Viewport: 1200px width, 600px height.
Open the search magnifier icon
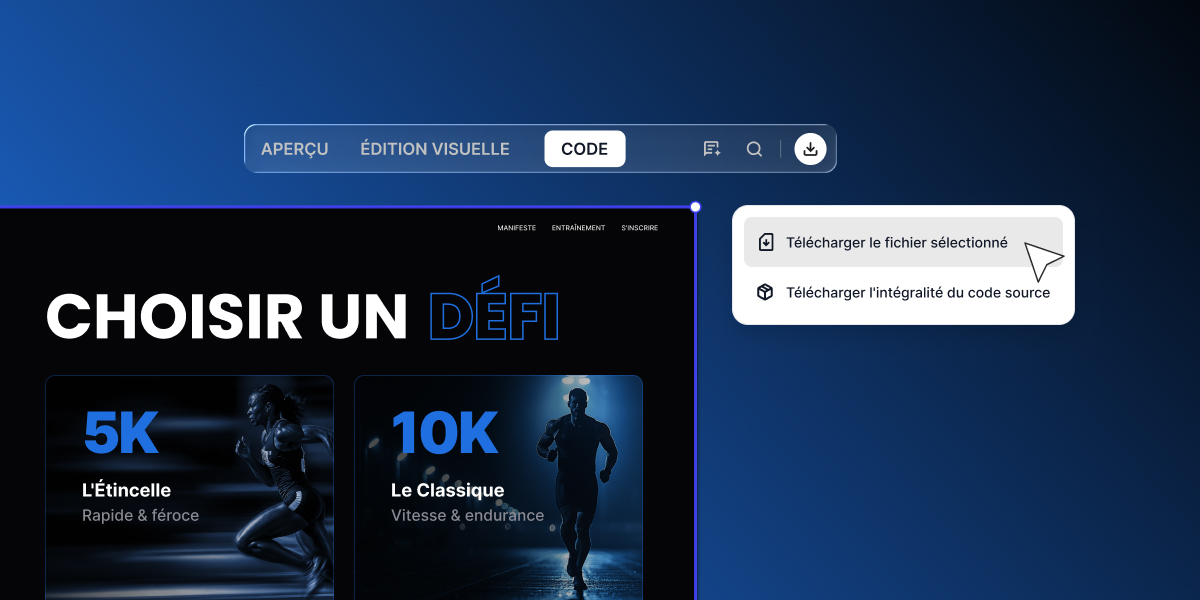click(755, 149)
